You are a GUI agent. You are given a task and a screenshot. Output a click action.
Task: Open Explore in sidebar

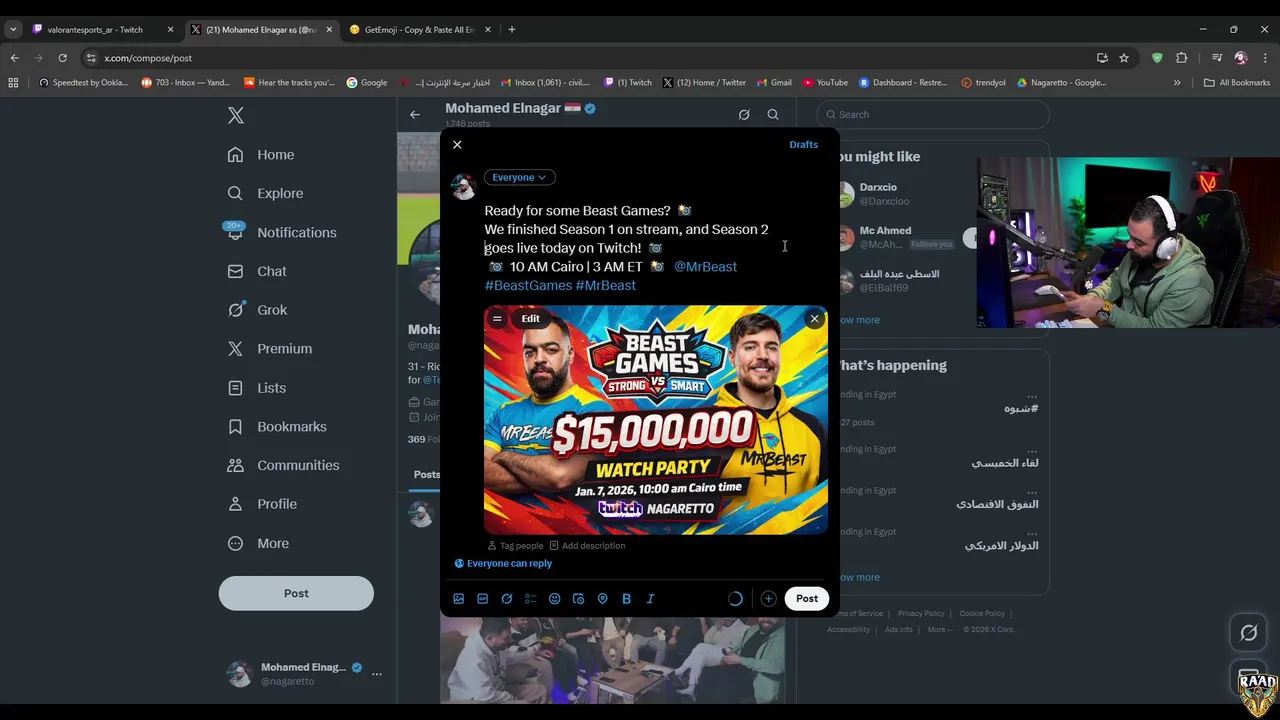pyautogui.click(x=265, y=194)
